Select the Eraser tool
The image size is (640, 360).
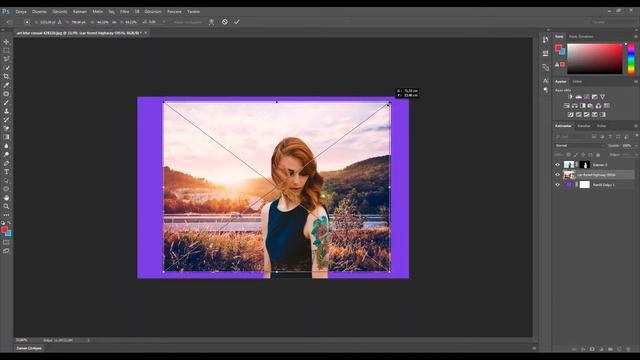coord(6,128)
